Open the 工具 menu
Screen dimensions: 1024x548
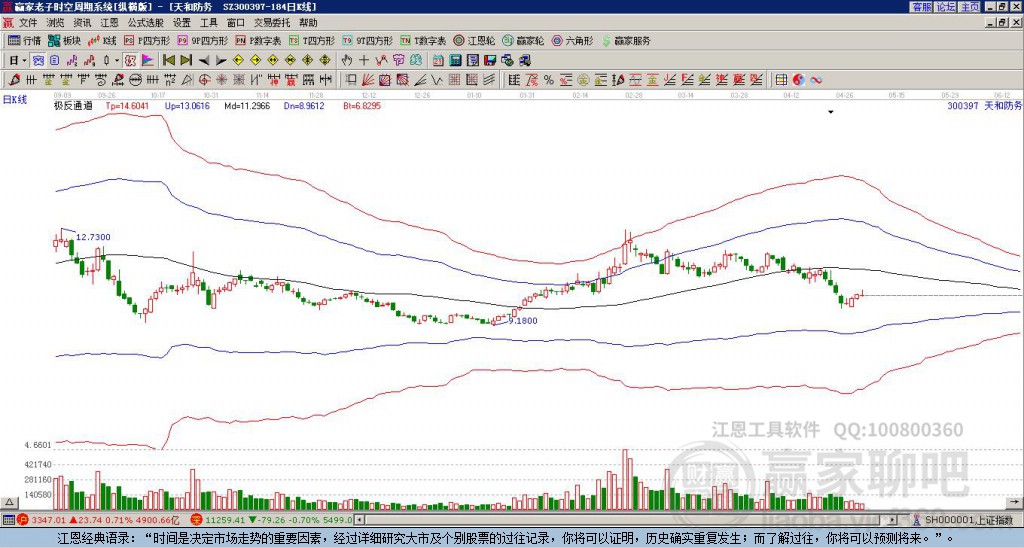pyautogui.click(x=208, y=23)
